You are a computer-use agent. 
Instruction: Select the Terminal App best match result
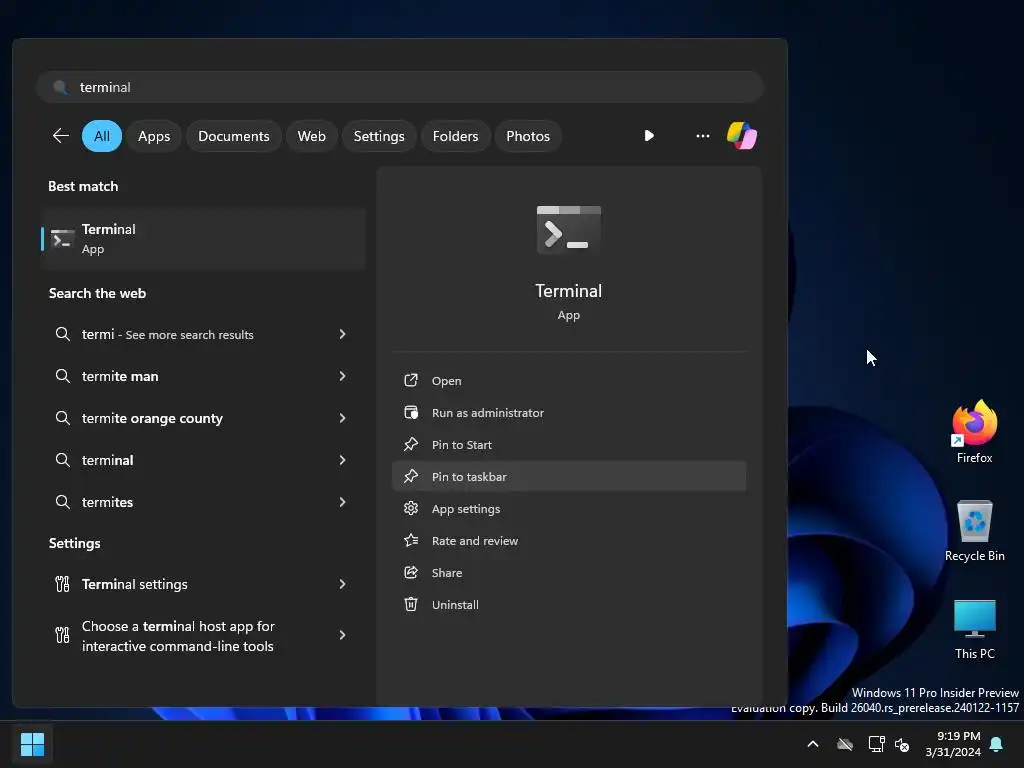coord(203,239)
